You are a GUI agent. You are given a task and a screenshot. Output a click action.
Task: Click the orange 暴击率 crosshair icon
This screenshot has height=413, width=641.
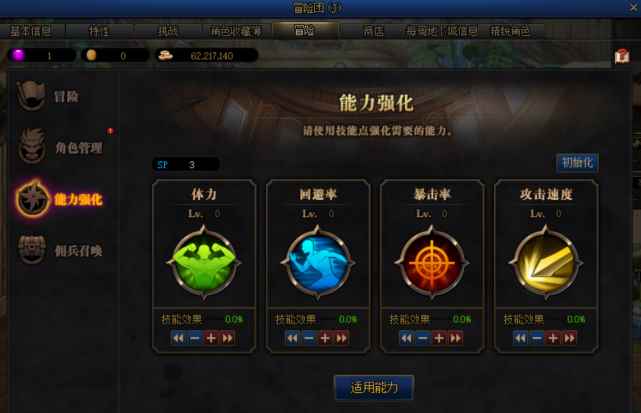[x=432, y=262]
